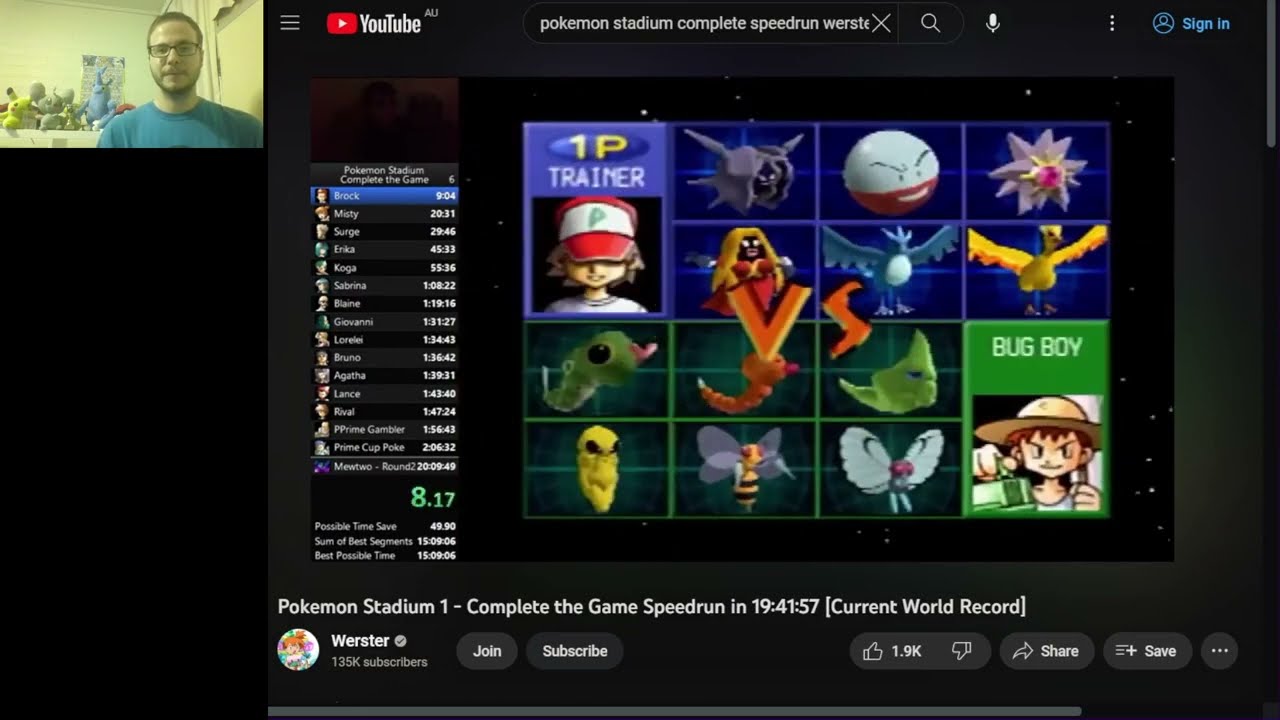
Task: Click the Sum of Best Segments line
Action: pyautogui.click(x=385, y=541)
